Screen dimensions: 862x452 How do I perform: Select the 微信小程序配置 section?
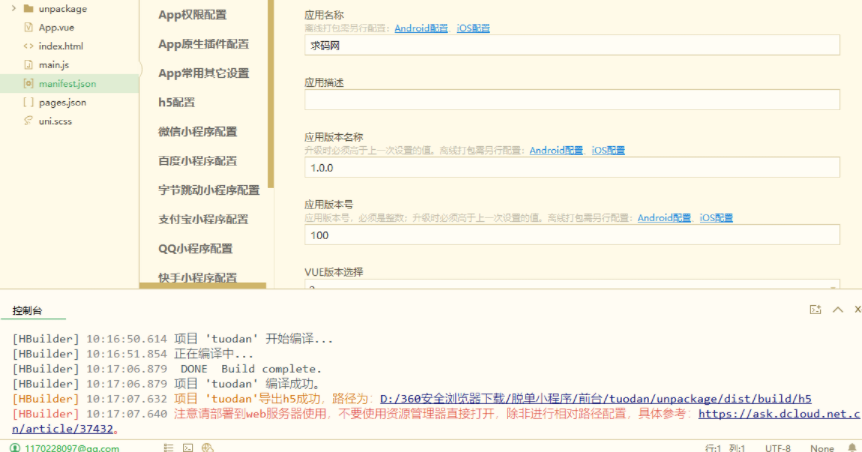click(x=197, y=131)
